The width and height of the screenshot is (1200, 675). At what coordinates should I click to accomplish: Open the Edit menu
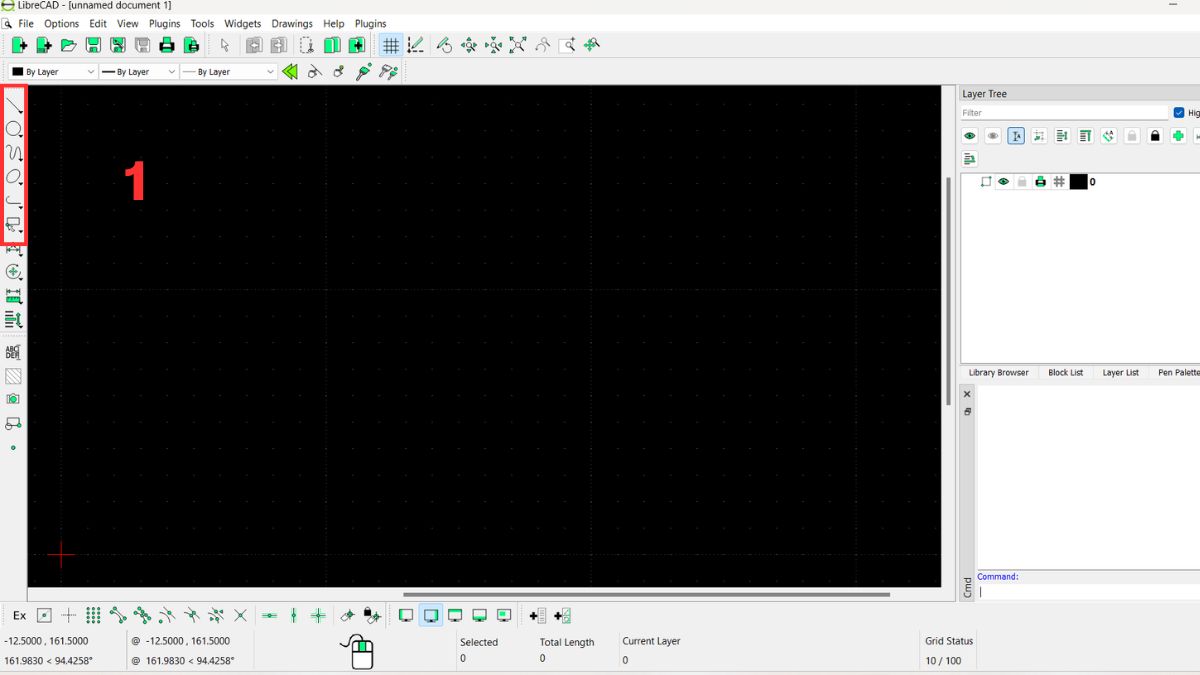pos(98,23)
